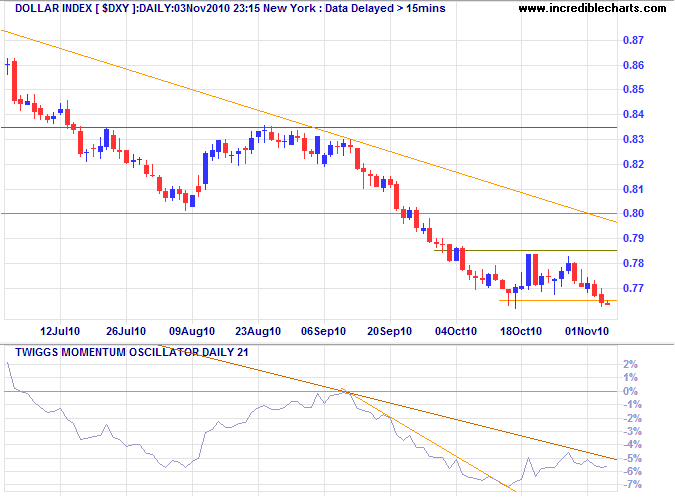
Task: Click the 04Oct10 date label
Action: point(456,331)
